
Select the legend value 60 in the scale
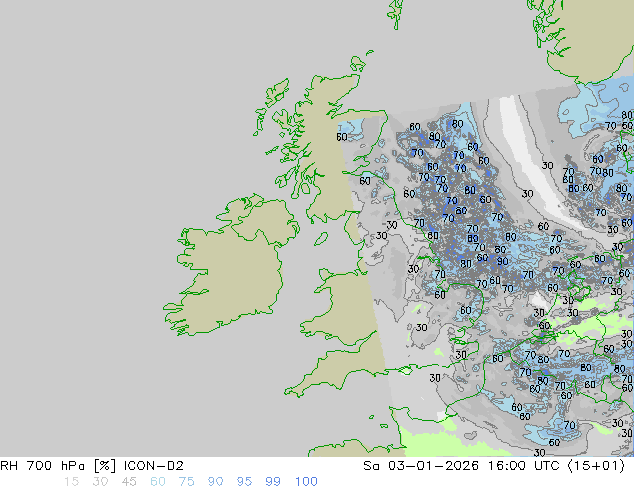coord(158,482)
